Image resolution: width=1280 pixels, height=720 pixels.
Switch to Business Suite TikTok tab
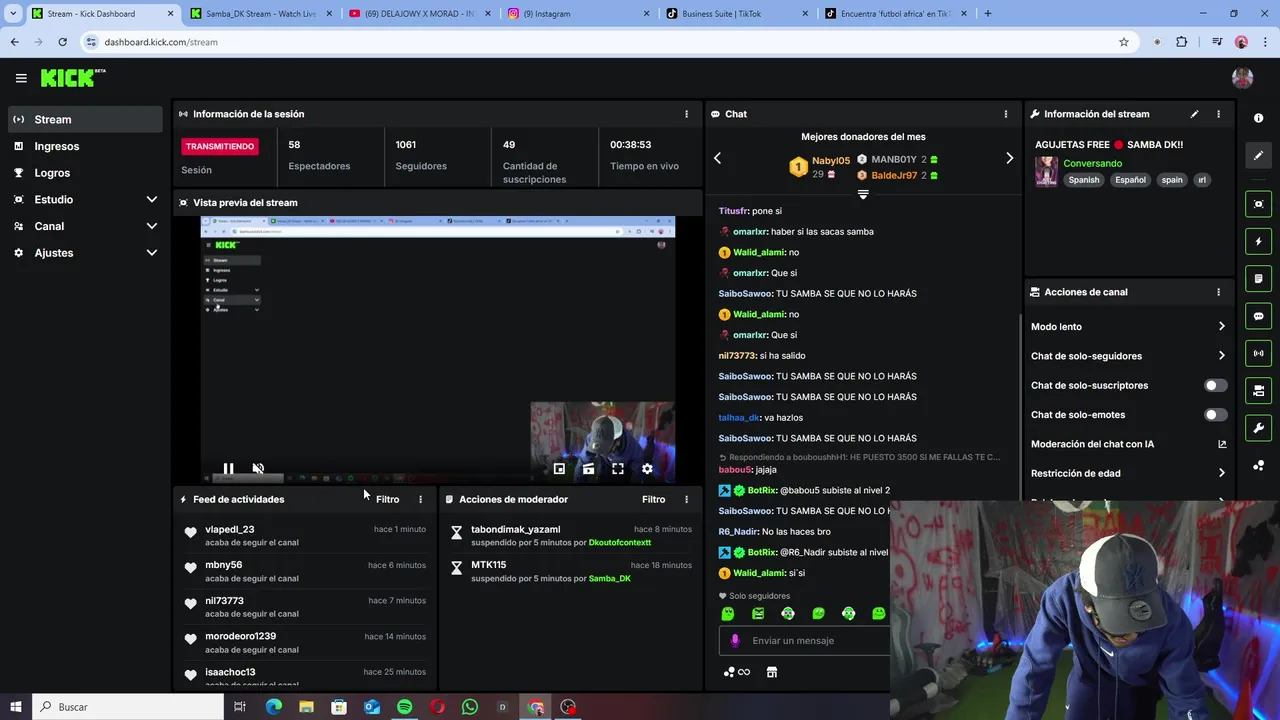point(736,14)
